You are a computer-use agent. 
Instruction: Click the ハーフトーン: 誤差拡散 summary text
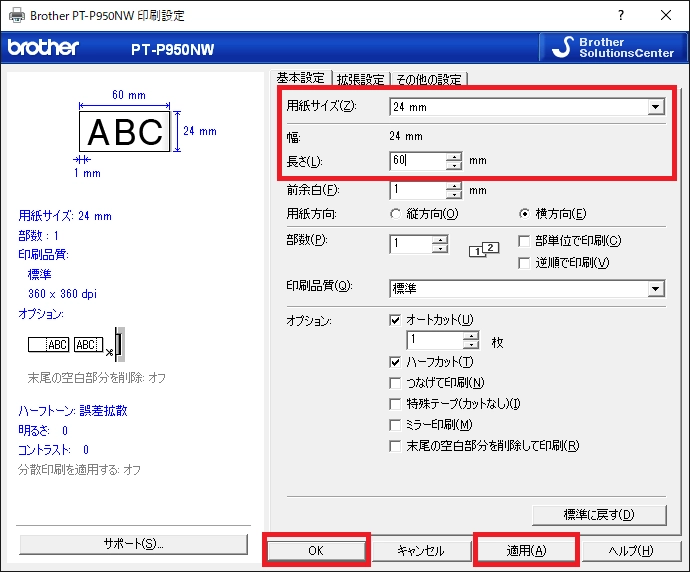[x=73, y=411]
